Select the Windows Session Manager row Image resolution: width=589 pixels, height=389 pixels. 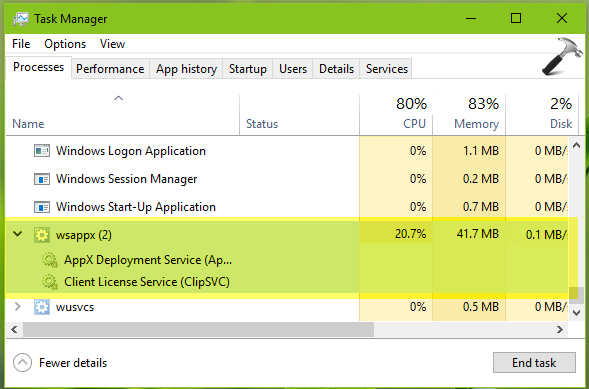[x=287, y=179]
